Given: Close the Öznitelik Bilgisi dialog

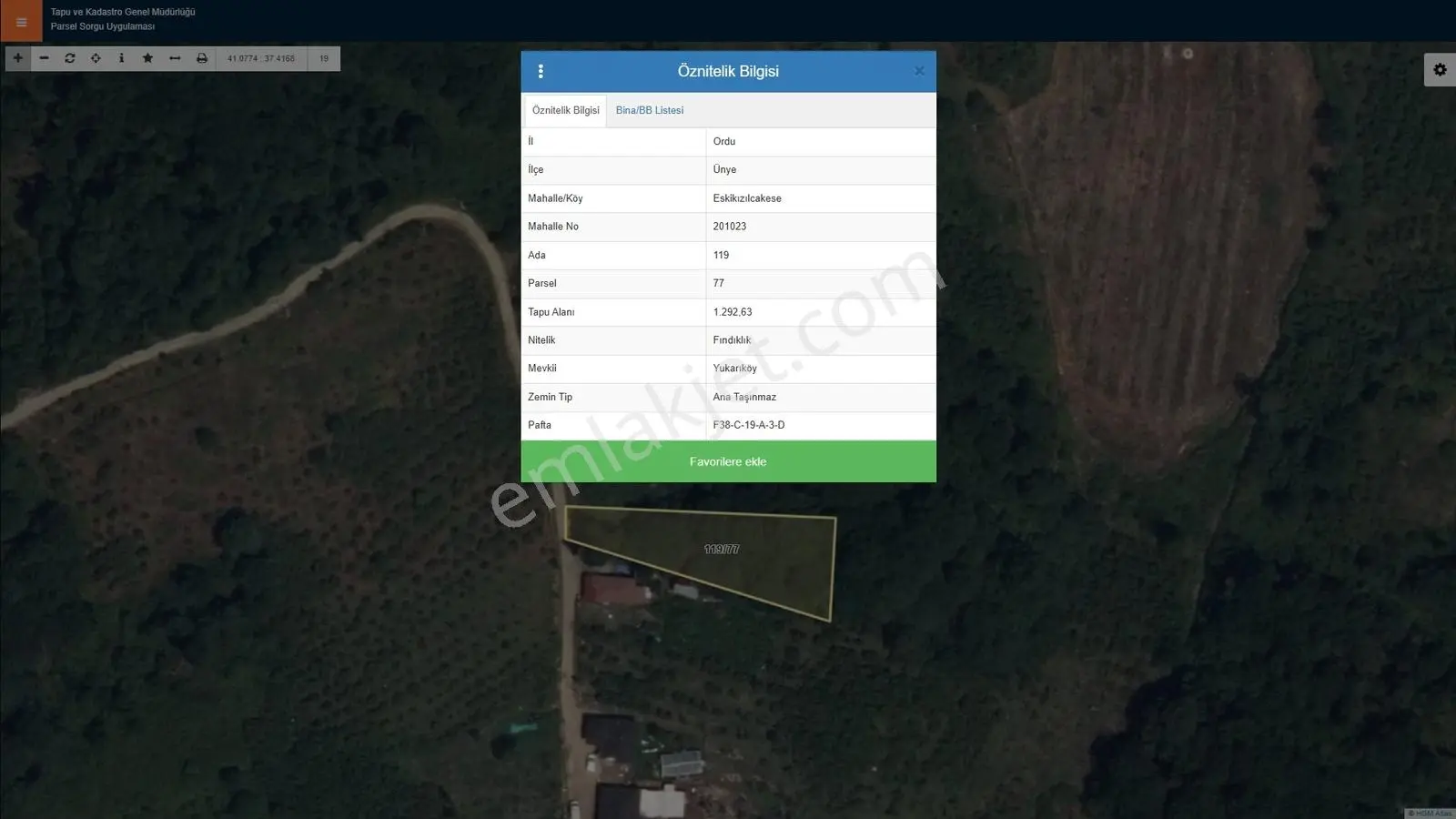Looking at the screenshot, I should click(x=919, y=71).
